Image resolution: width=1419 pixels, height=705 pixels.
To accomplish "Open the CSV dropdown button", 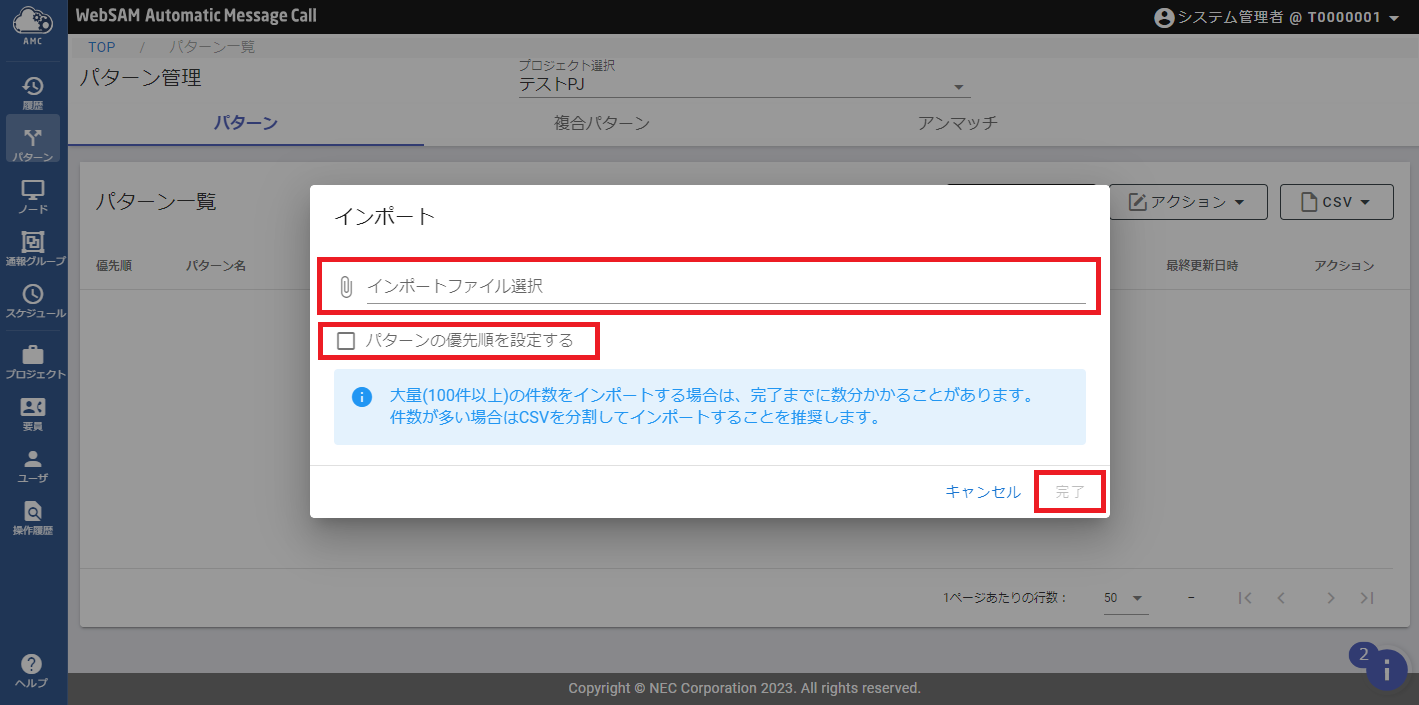I will click(x=1336, y=202).
